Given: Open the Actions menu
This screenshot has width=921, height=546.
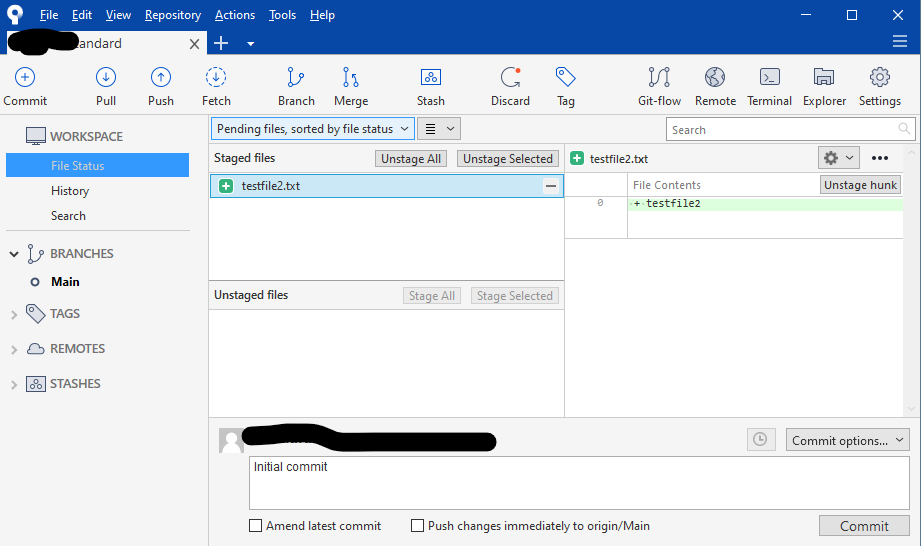Looking at the screenshot, I should tap(235, 15).
